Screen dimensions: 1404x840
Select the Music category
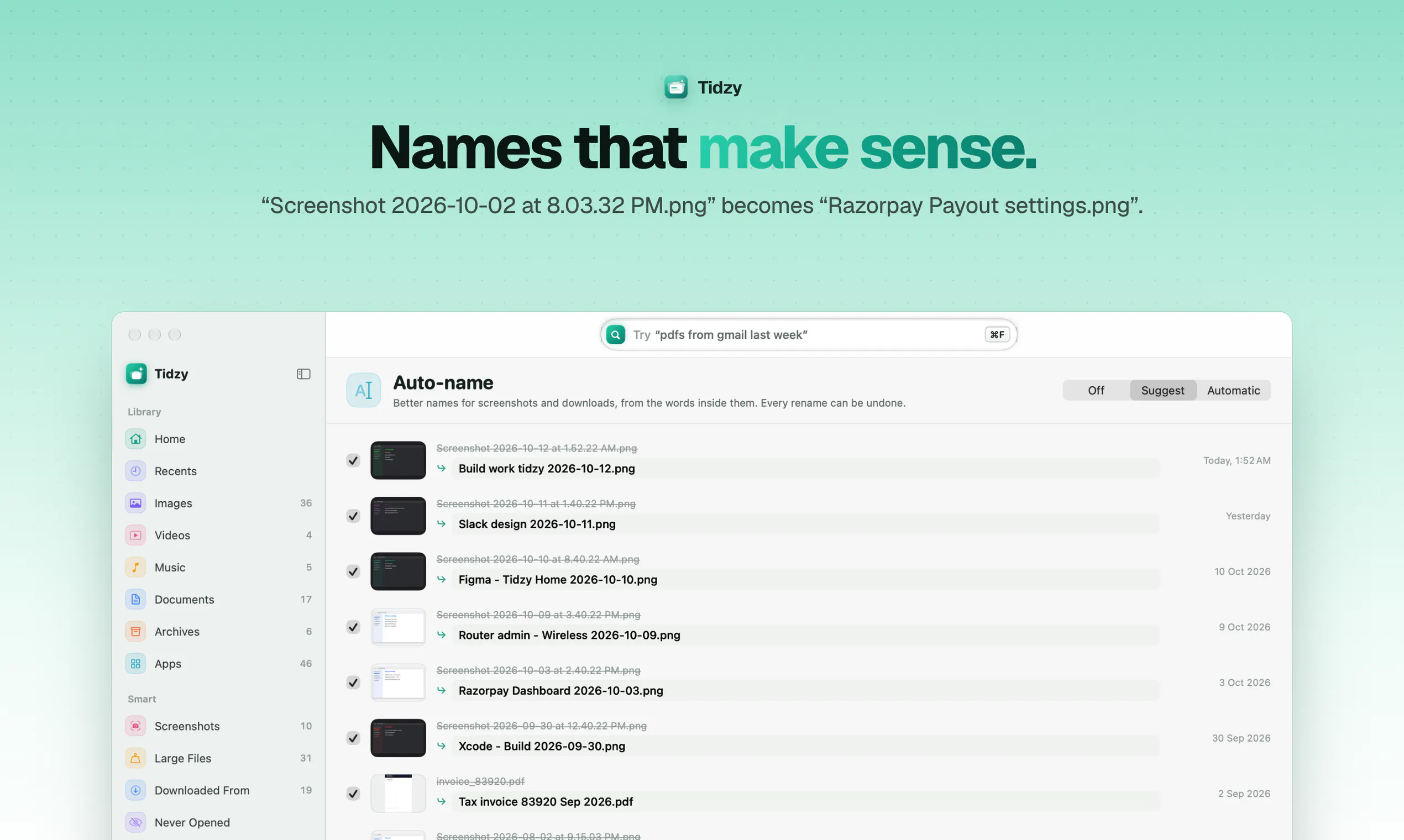click(x=218, y=567)
